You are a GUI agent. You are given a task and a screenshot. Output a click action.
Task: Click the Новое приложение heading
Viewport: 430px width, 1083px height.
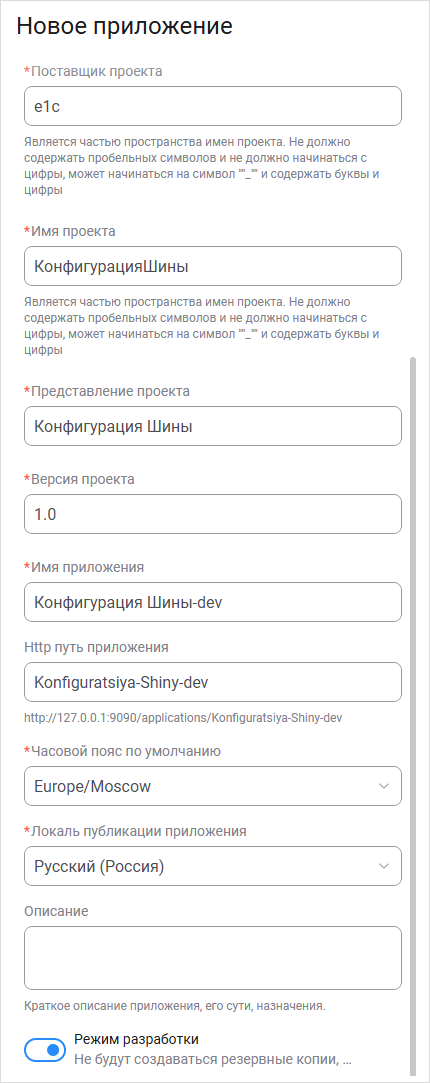pos(124,26)
